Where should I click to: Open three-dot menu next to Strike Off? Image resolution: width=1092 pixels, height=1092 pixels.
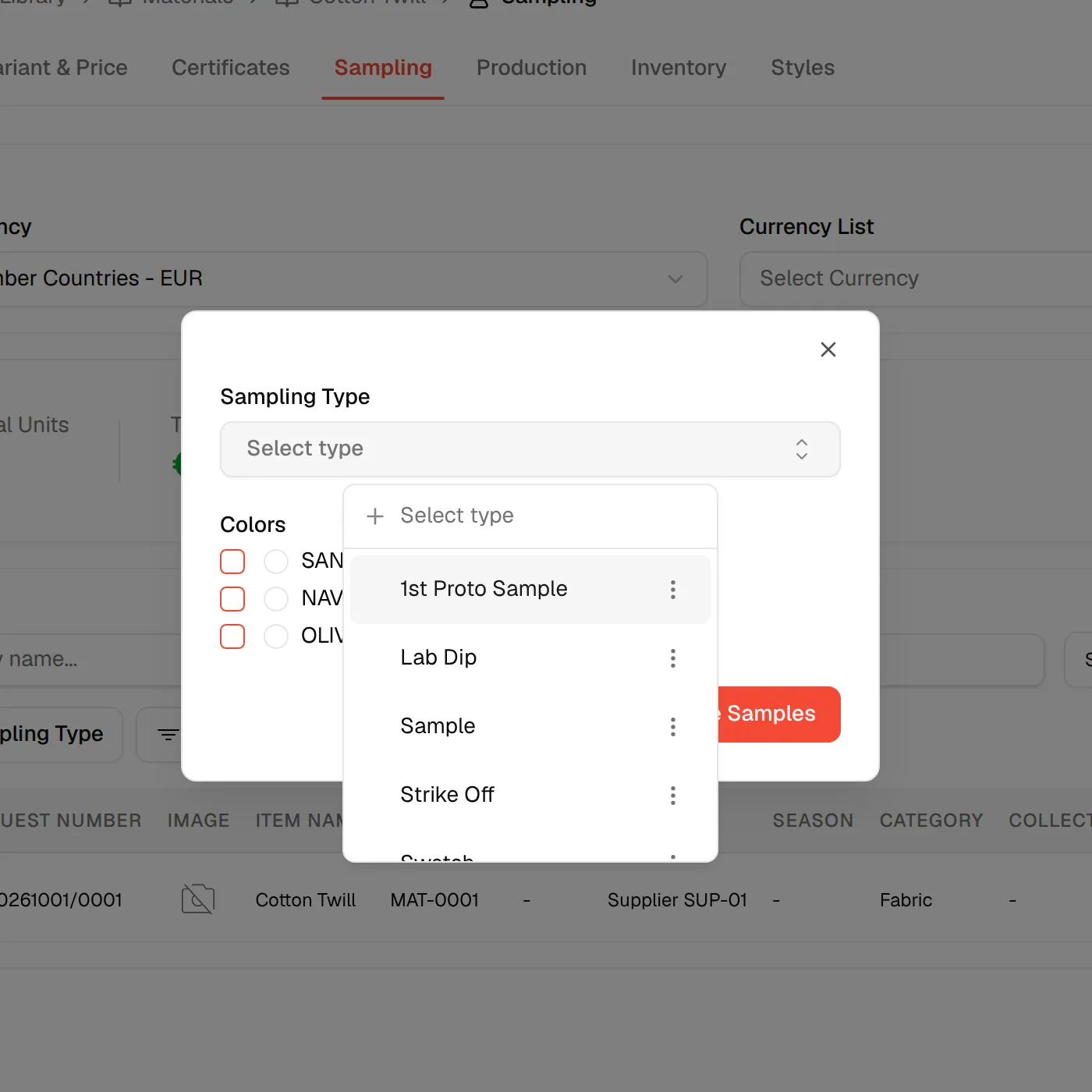point(673,796)
